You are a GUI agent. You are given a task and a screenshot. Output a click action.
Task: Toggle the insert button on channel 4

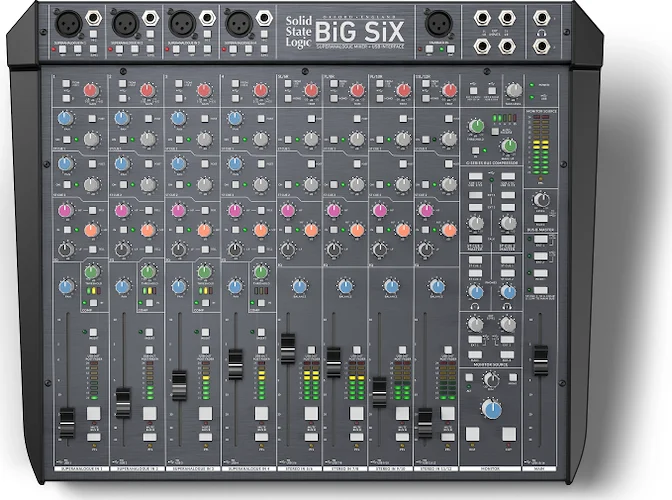click(x=261, y=332)
